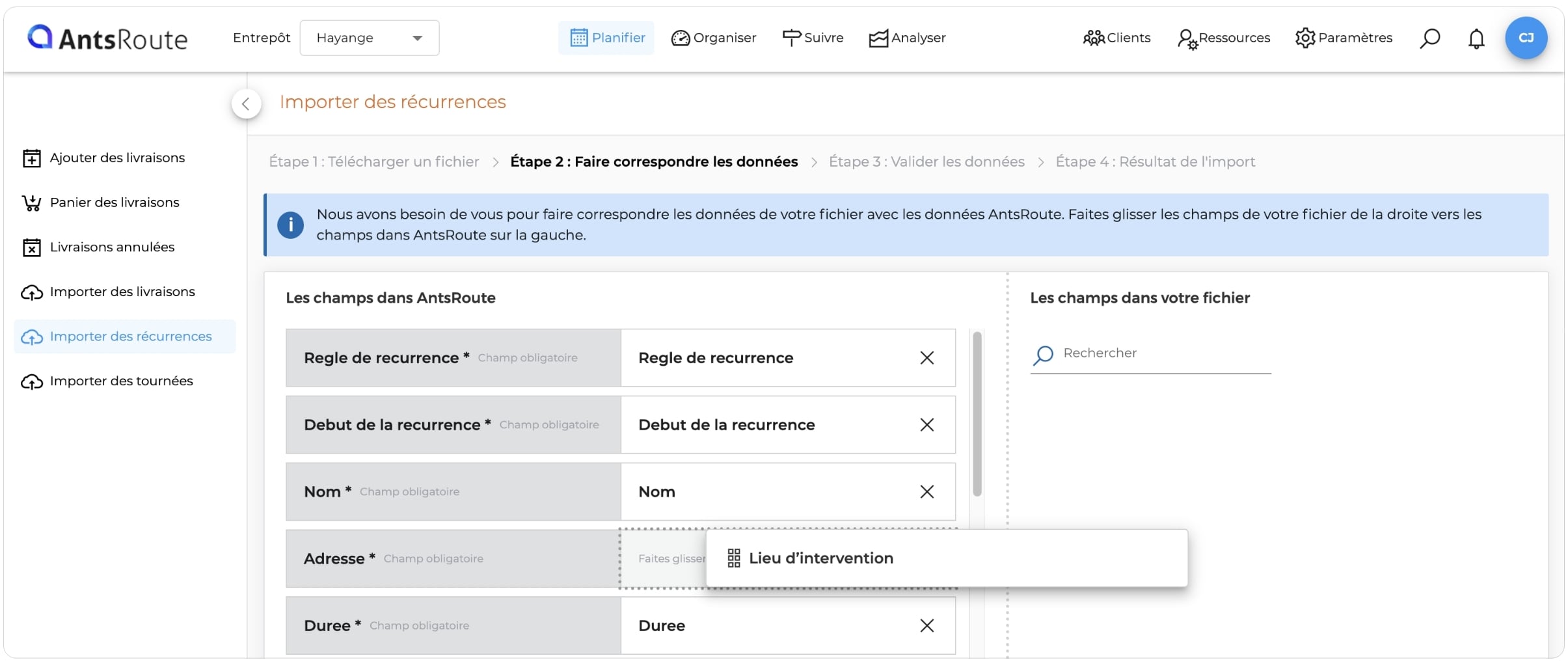Go back to Étape 1 Télécharger un fichier
This screenshot has height=662, width=1568.
tap(374, 161)
